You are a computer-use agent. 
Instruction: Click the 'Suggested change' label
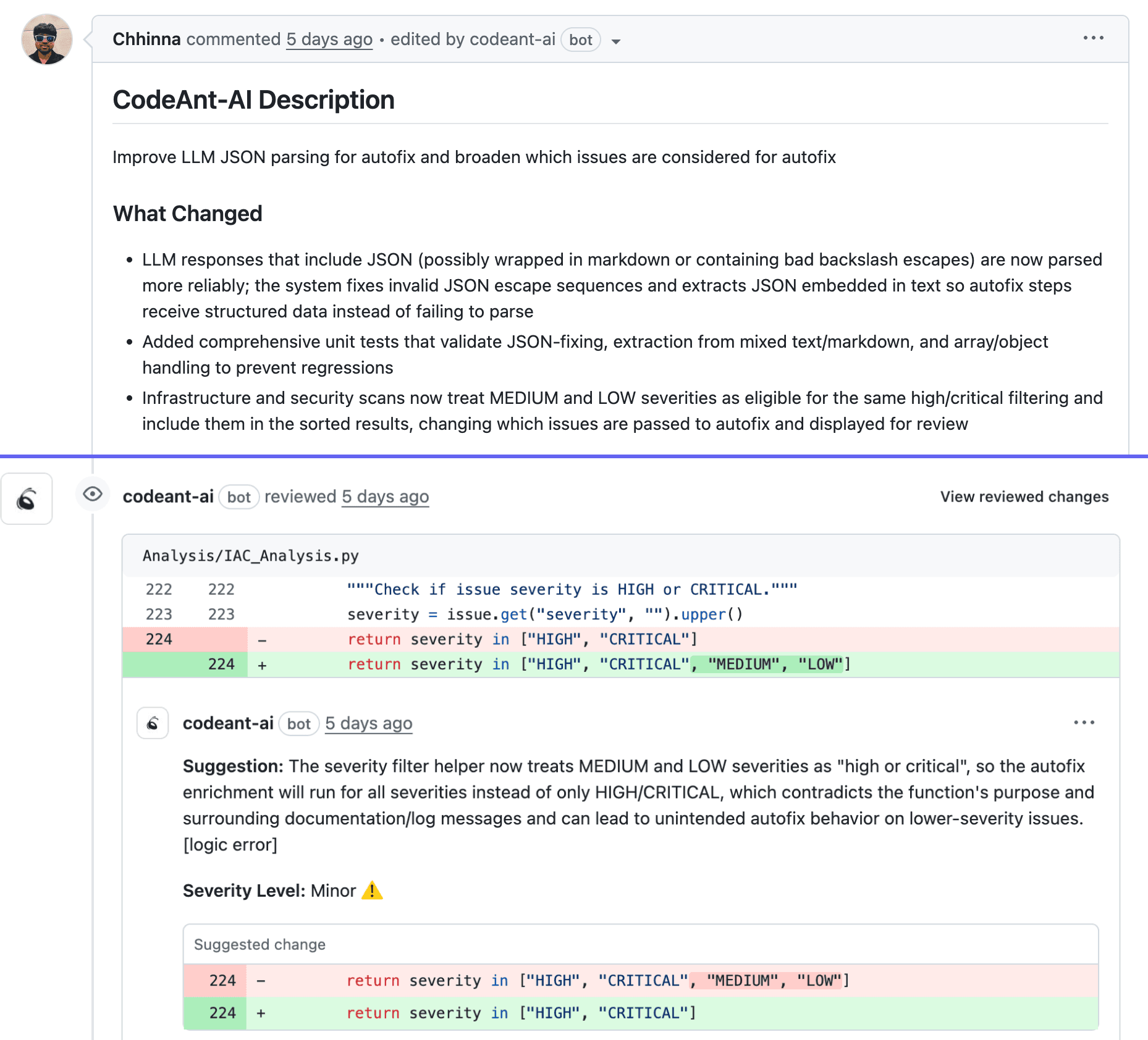coord(260,944)
